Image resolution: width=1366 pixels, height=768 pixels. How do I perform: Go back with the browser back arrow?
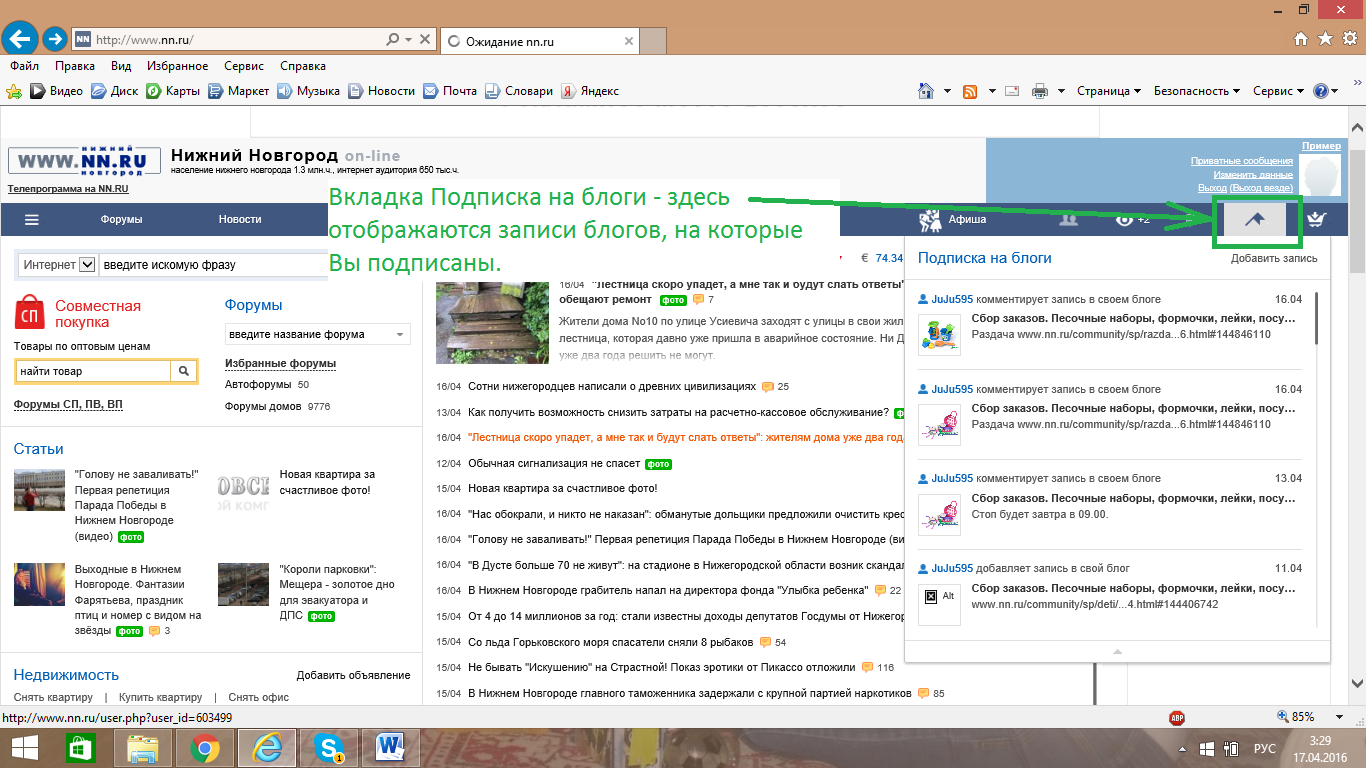coord(20,40)
